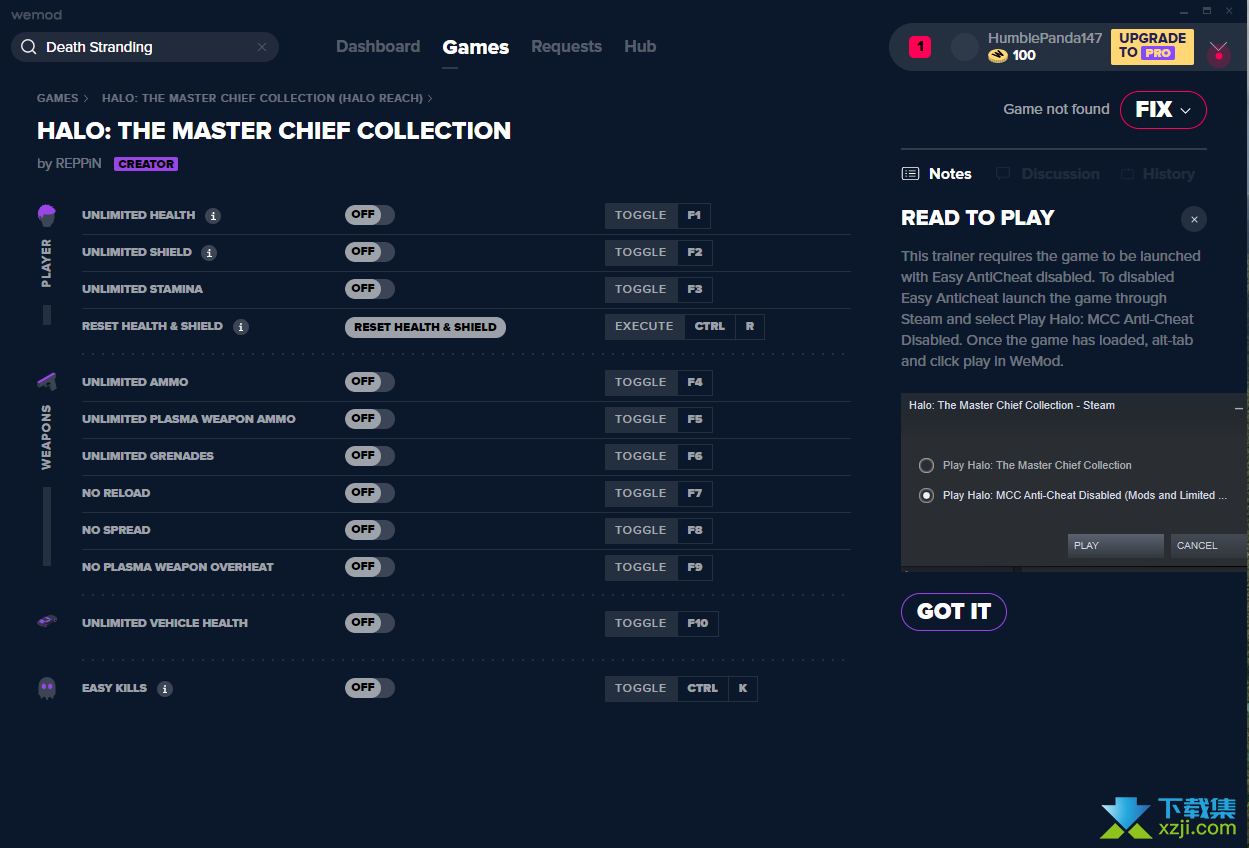Show info for Unlimited Health

point(213,216)
